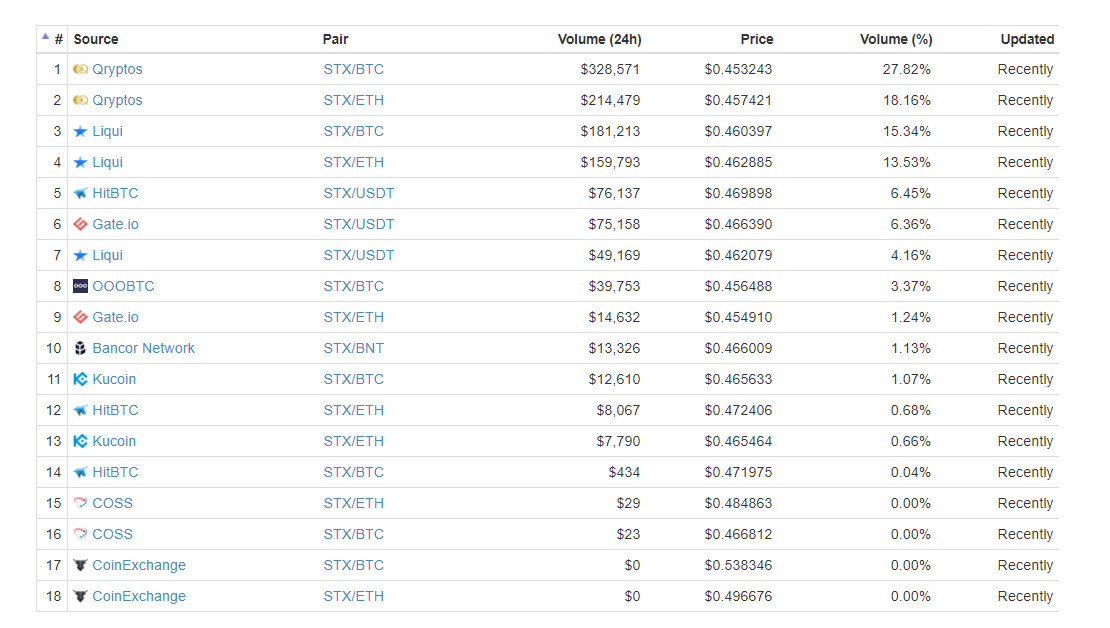This screenshot has height=628, width=1110.
Task: Open OOOBTC exchange source link
Action: (123, 287)
